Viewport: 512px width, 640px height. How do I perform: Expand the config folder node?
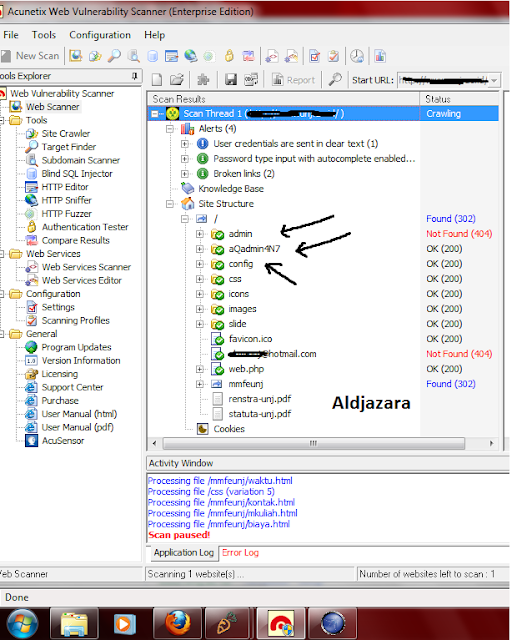[x=200, y=264]
